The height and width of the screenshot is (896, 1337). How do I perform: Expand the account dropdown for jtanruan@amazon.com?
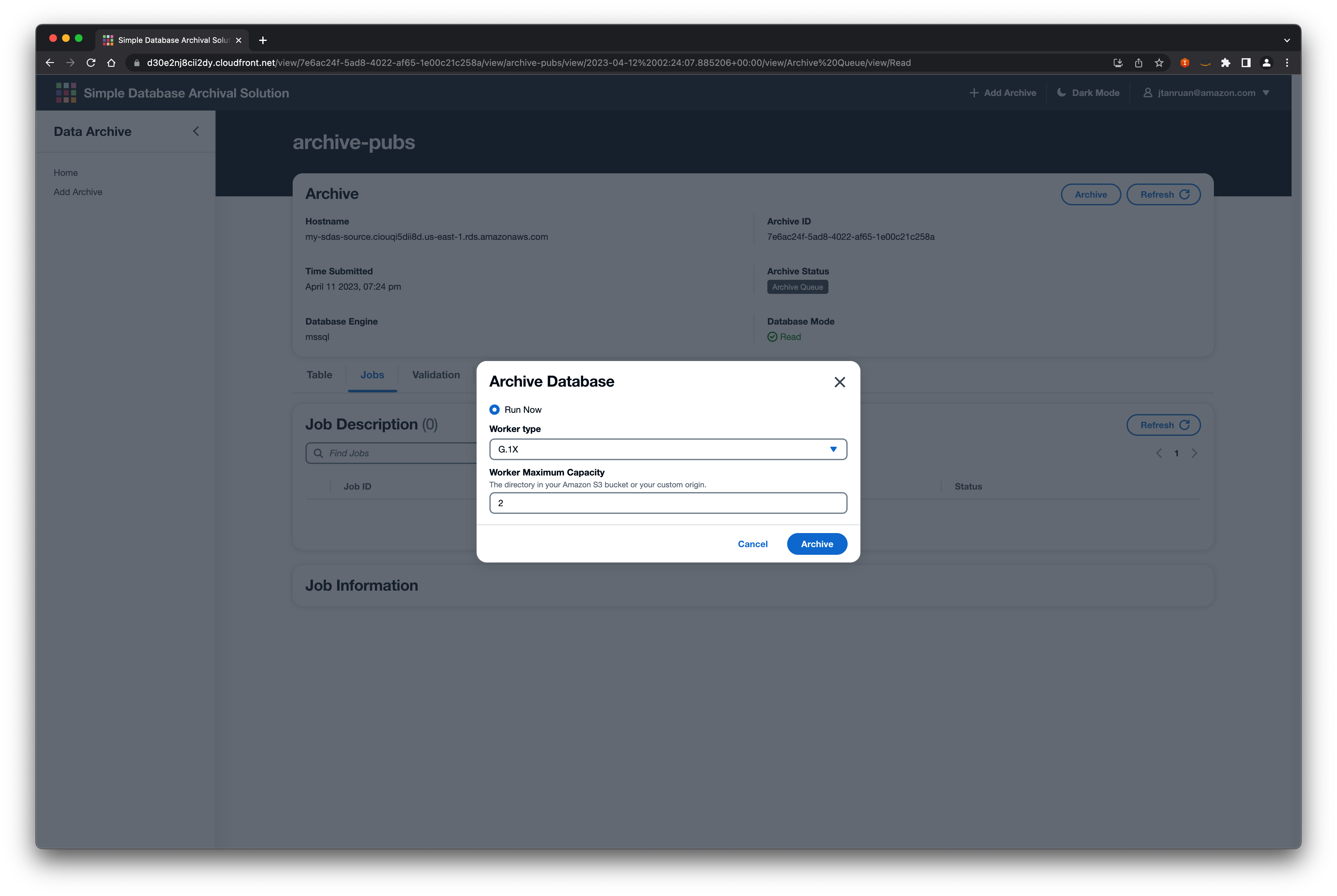click(1266, 92)
